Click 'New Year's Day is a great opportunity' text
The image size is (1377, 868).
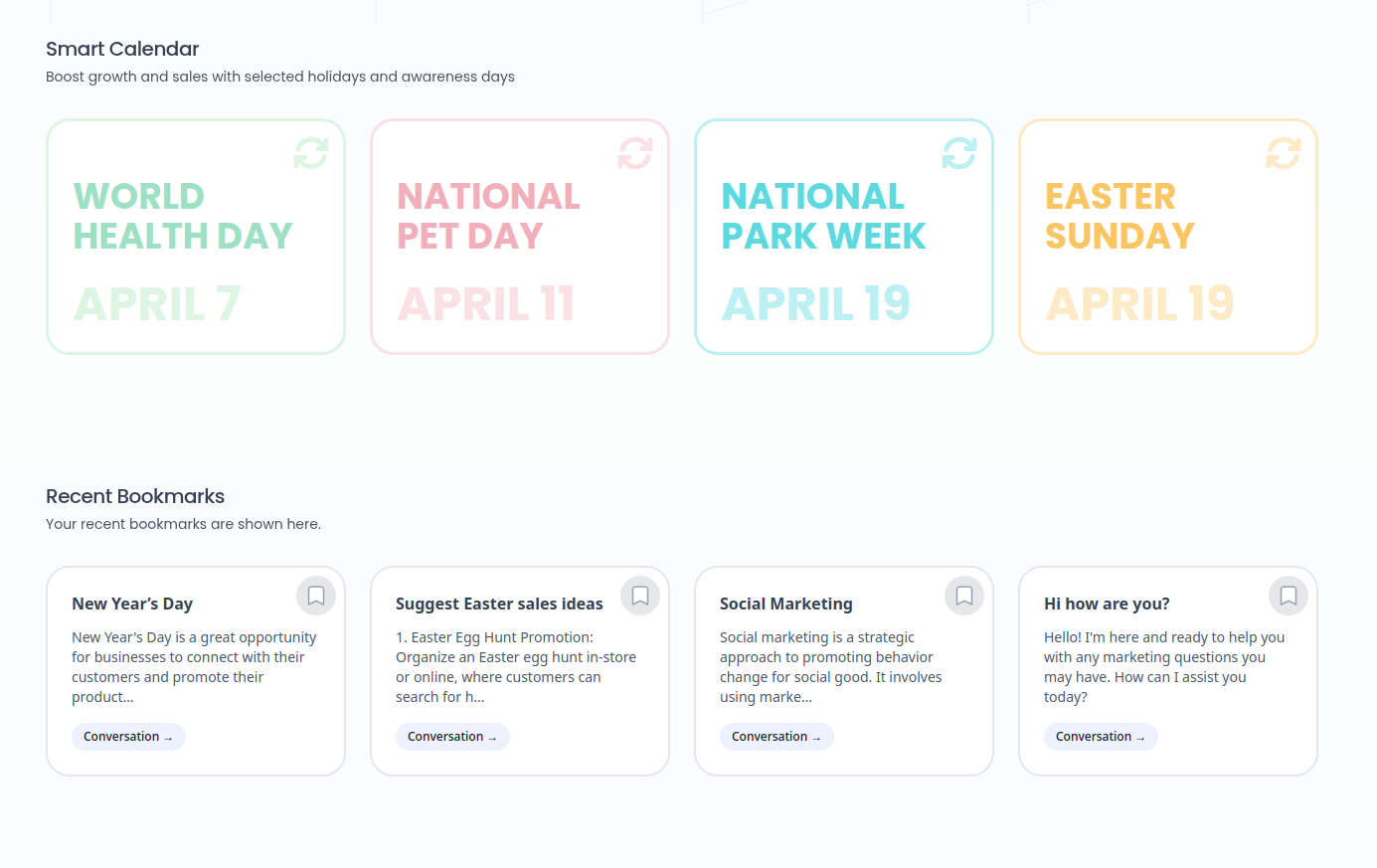[194, 667]
